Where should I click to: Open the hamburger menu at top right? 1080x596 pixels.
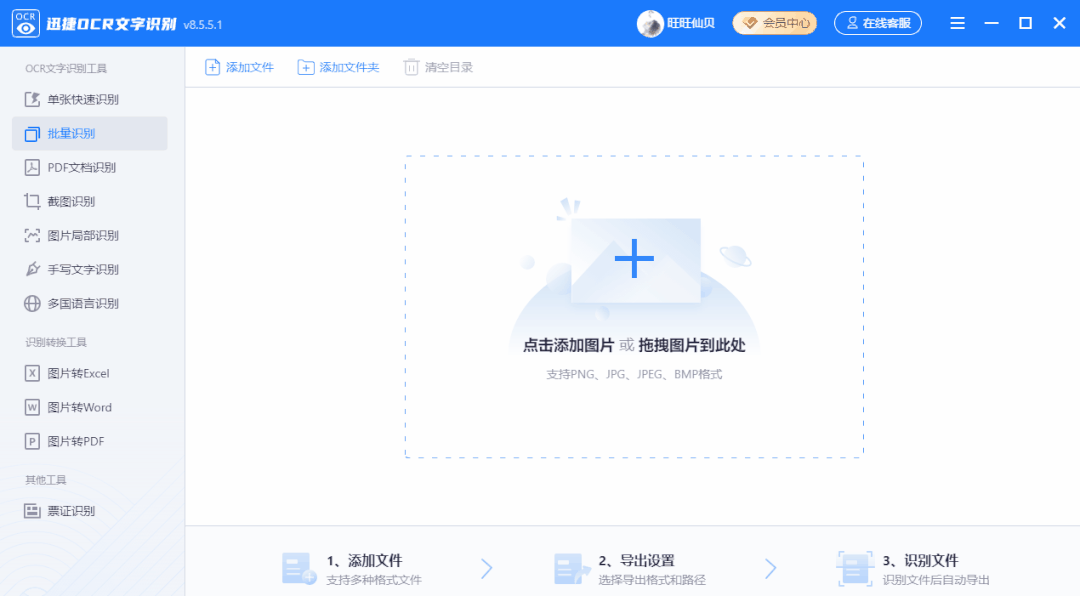957,22
